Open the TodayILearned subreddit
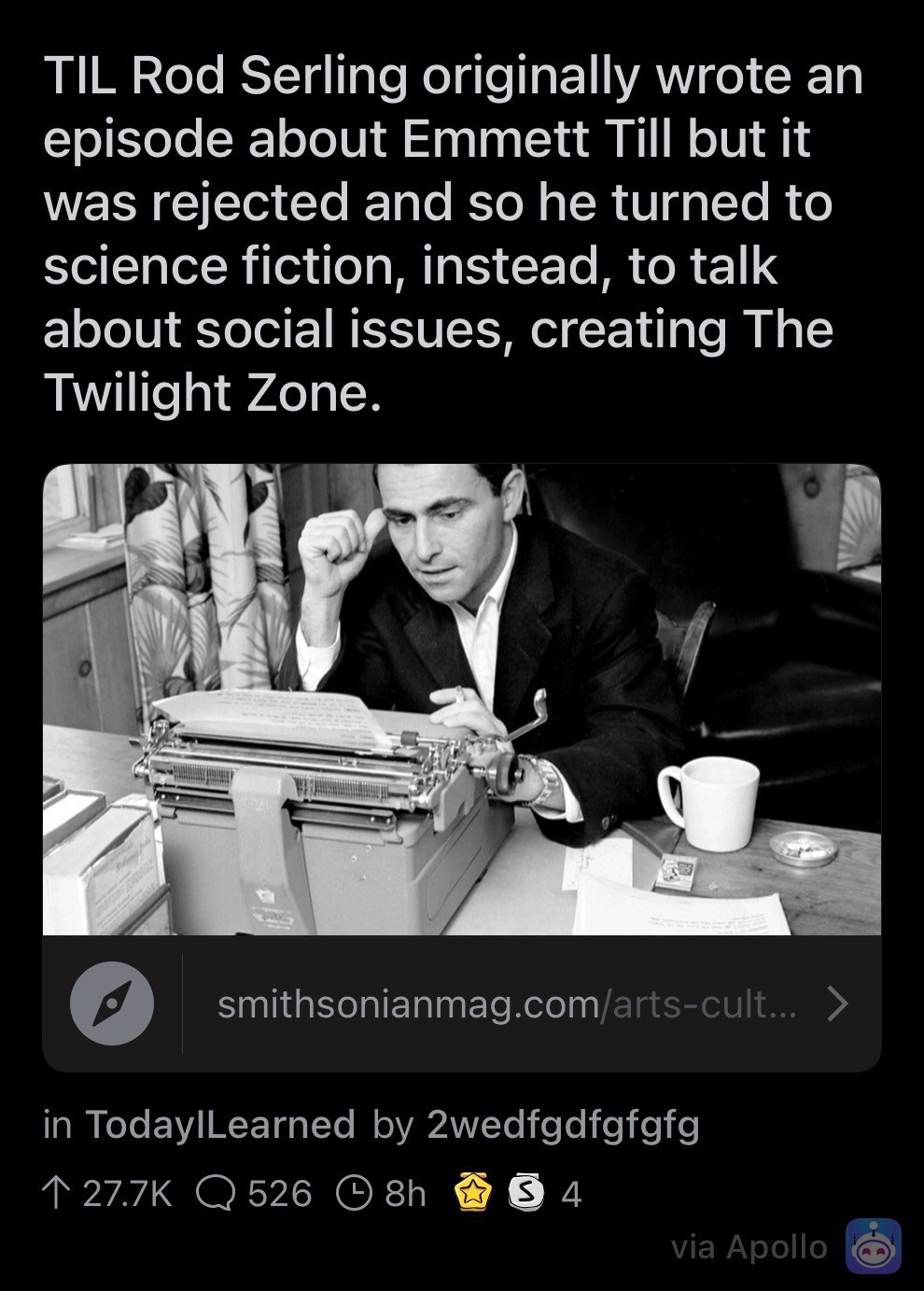The image size is (924, 1291). [220, 1125]
